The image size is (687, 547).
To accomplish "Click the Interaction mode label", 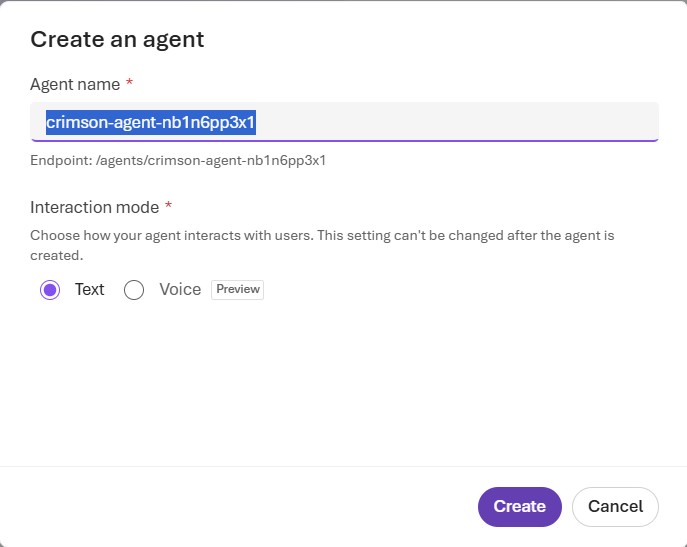I will 95,207.
